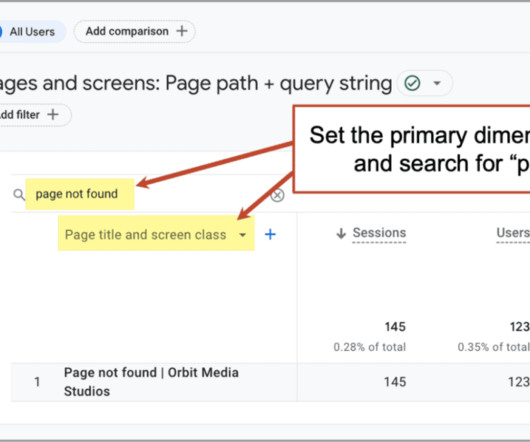Select the All Users chip

coord(32,32)
